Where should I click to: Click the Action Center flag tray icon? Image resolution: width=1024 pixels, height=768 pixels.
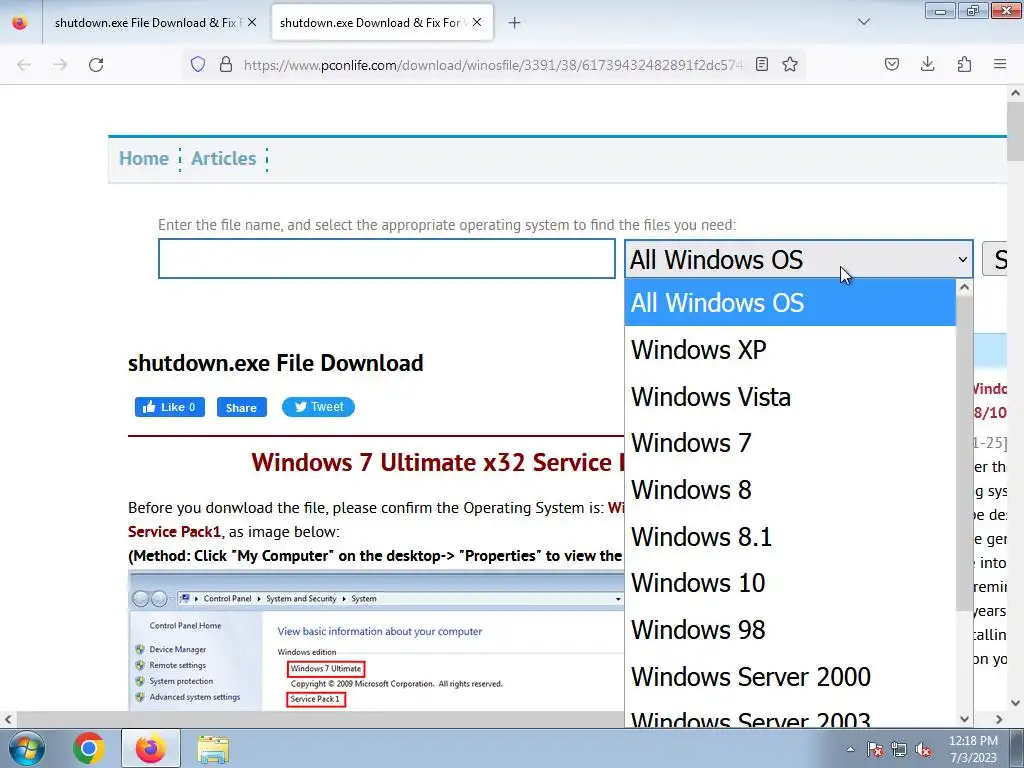[874, 749]
